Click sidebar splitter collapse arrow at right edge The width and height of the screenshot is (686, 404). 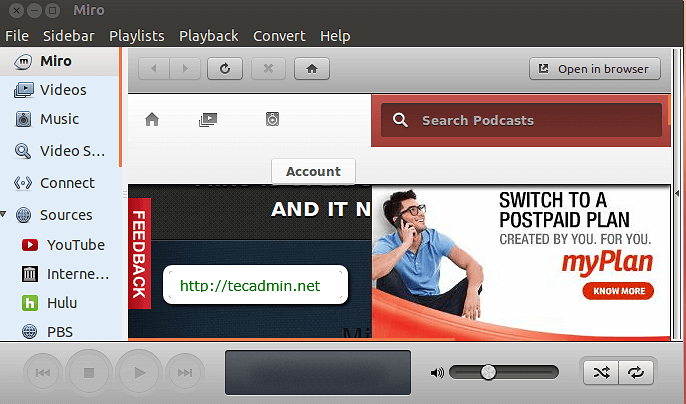tap(677, 193)
